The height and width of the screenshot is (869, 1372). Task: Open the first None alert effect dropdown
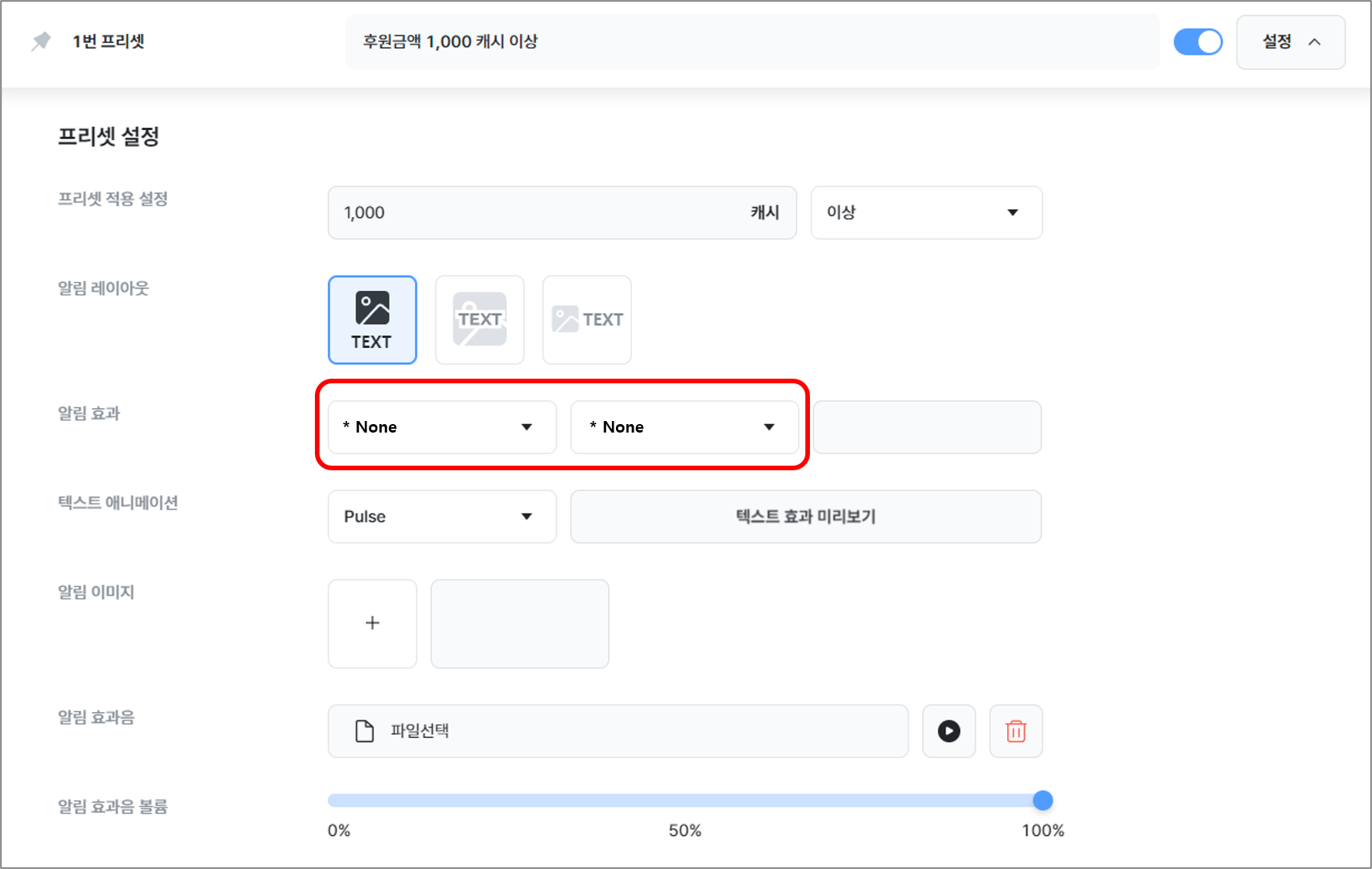[x=442, y=427]
